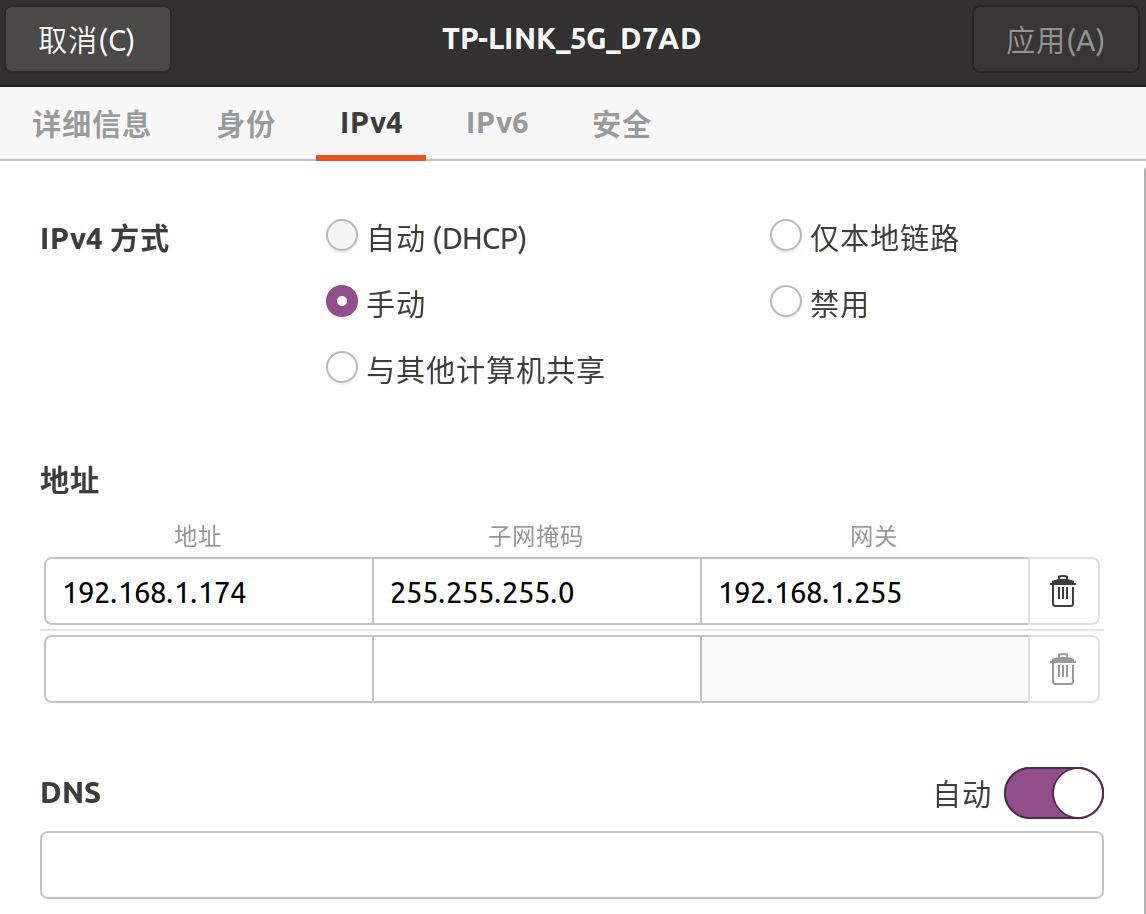Toggle the DNS 自动 switch
Image resolution: width=1146 pixels, height=914 pixels.
(x=1053, y=793)
